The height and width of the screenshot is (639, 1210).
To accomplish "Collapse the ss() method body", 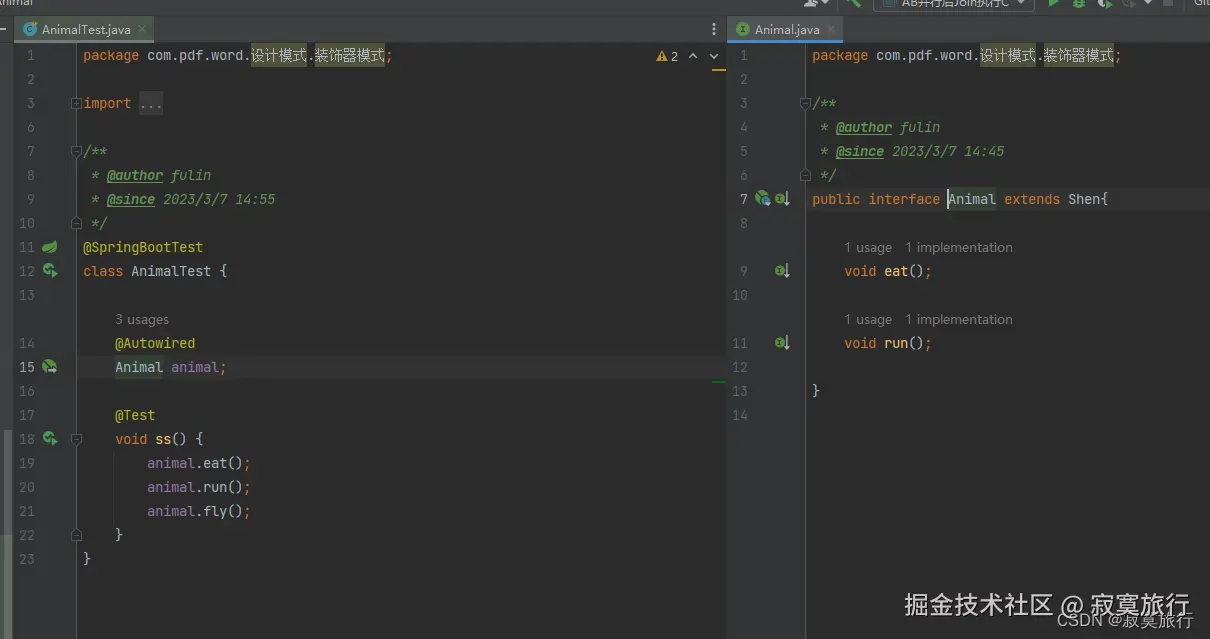I will pos(76,439).
